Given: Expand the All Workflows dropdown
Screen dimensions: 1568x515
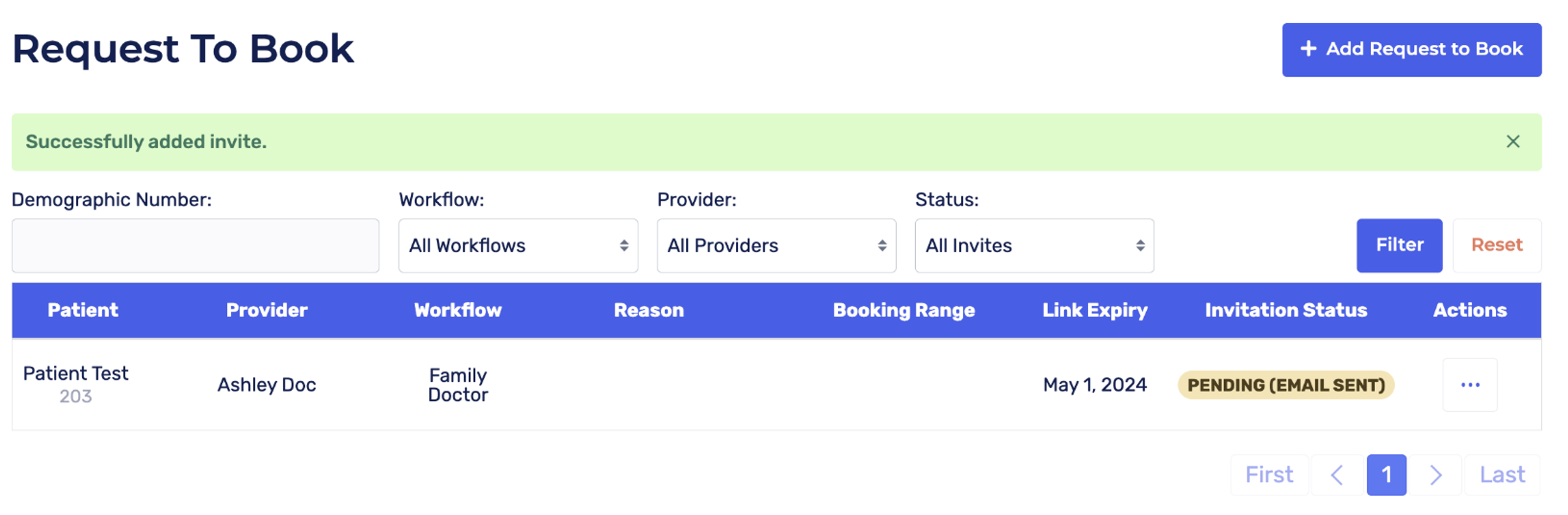Looking at the screenshot, I should tap(518, 246).
